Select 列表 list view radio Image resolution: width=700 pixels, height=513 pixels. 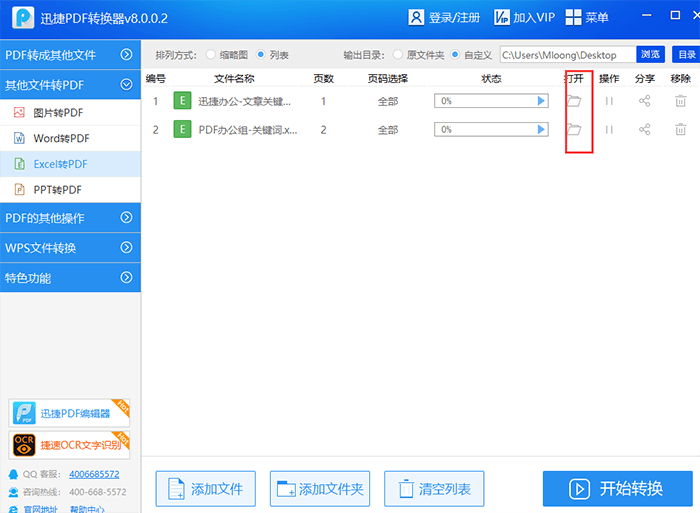[x=261, y=54]
